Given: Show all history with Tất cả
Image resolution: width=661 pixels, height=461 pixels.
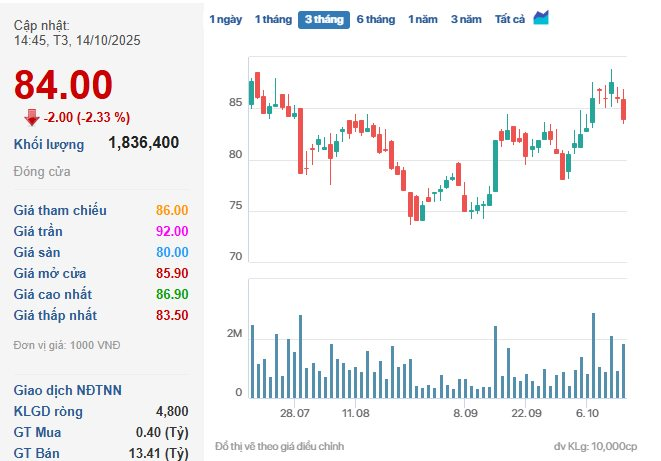Looking at the screenshot, I should (x=510, y=19).
